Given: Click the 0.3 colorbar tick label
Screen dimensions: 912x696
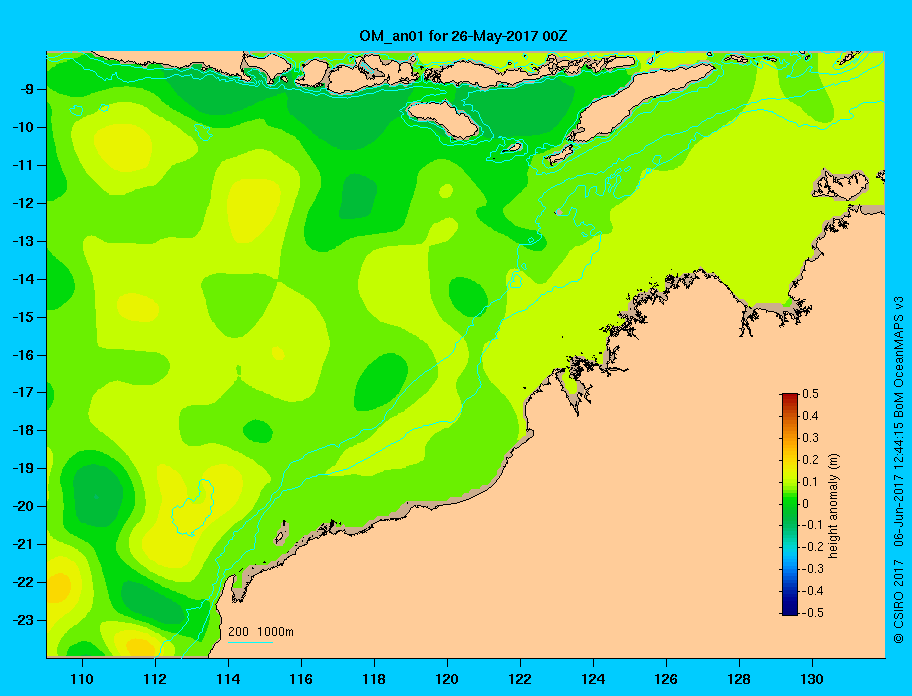Looking at the screenshot, I should click(810, 438).
